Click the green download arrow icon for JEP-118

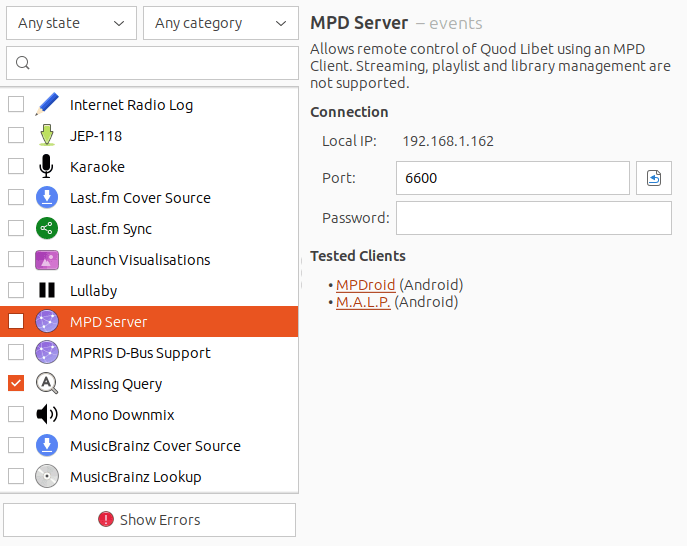pos(47,135)
